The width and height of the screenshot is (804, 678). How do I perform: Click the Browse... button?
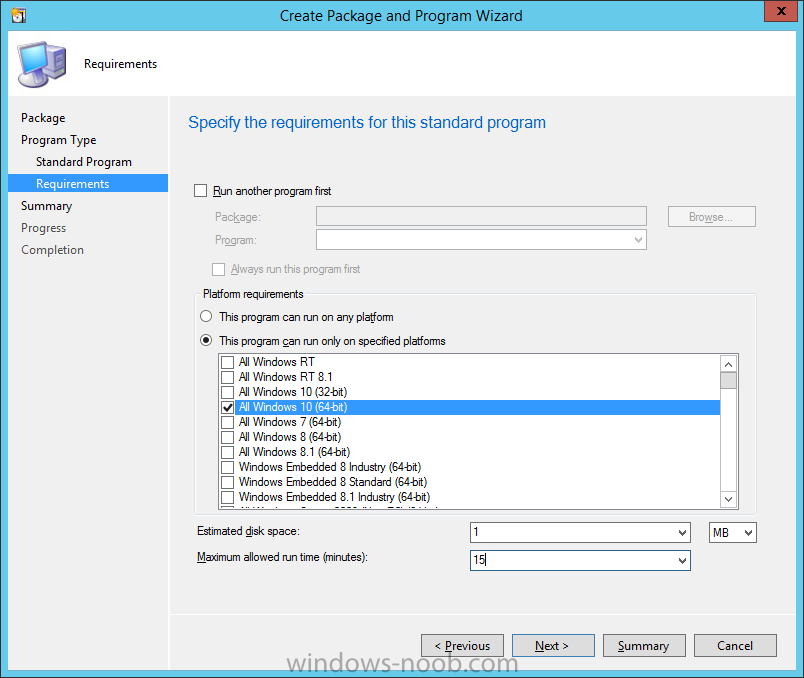coord(711,217)
